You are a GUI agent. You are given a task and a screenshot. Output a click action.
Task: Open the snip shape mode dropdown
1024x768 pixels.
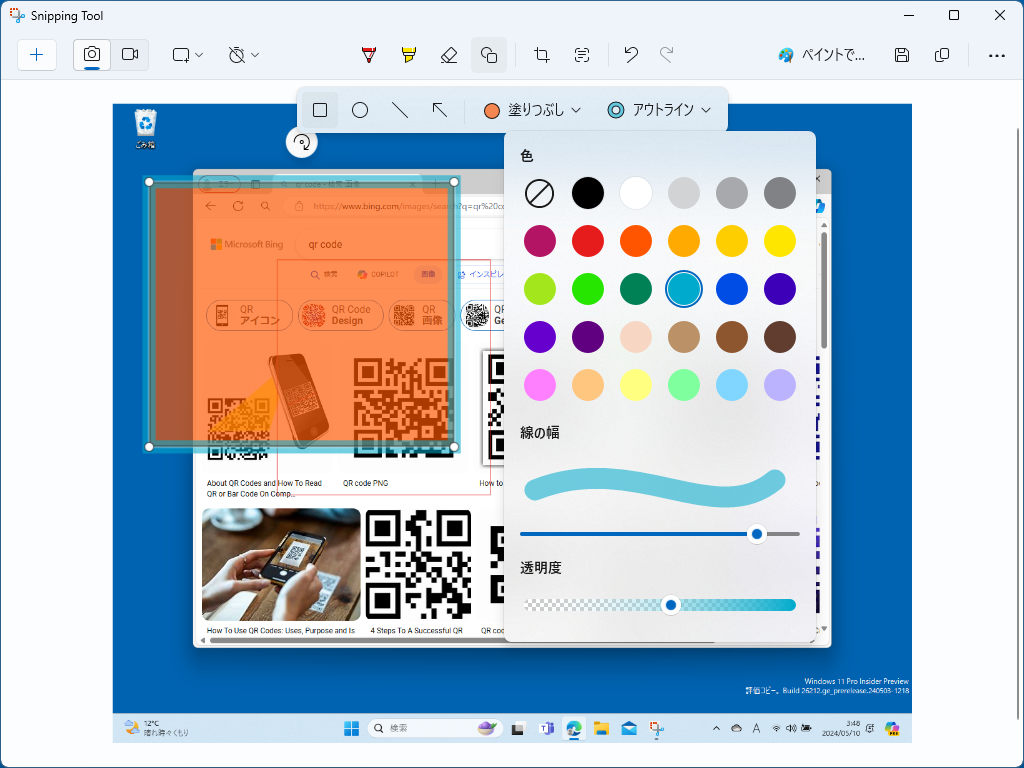(187, 55)
